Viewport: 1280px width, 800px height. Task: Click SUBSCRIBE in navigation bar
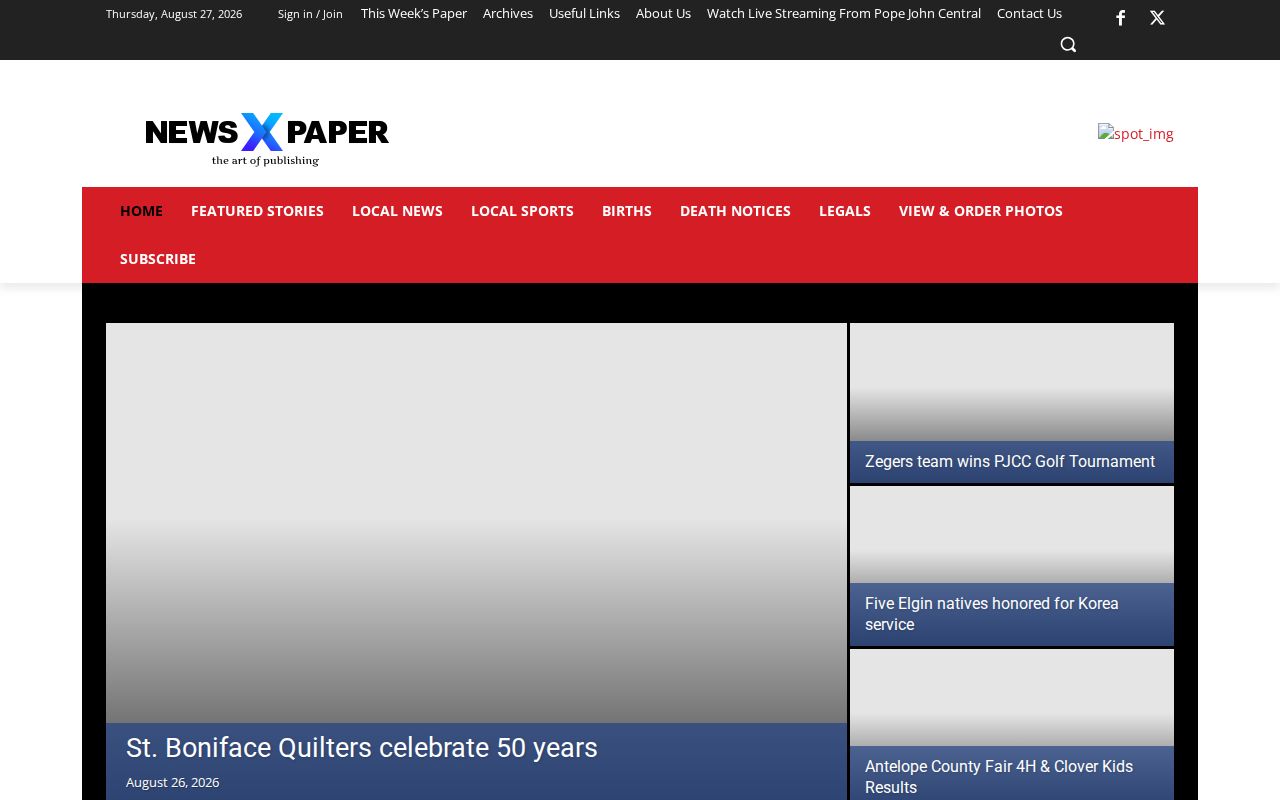click(158, 259)
